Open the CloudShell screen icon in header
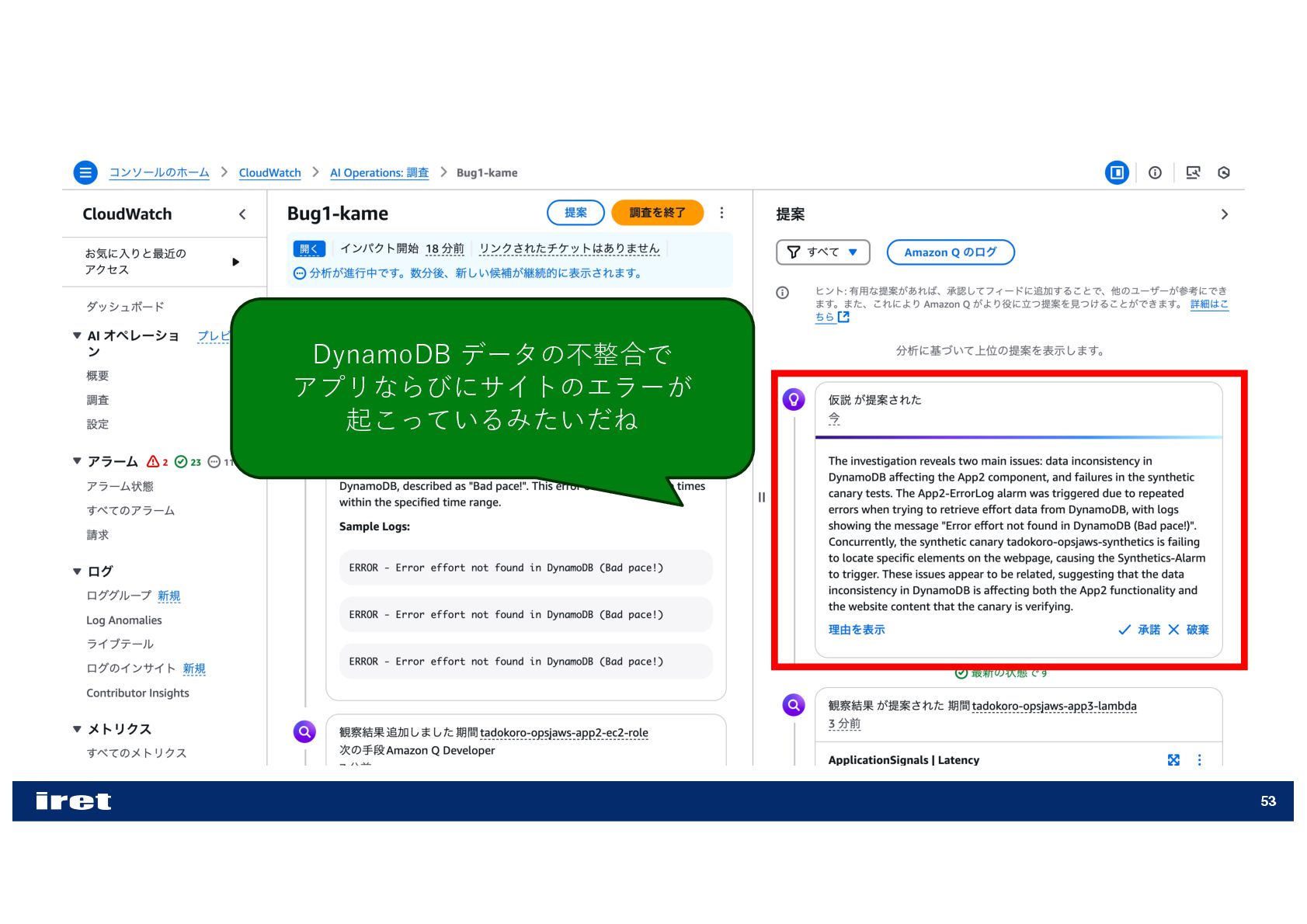The width and height of the screenshot is (1307, 924). (x=1193, y=172)
